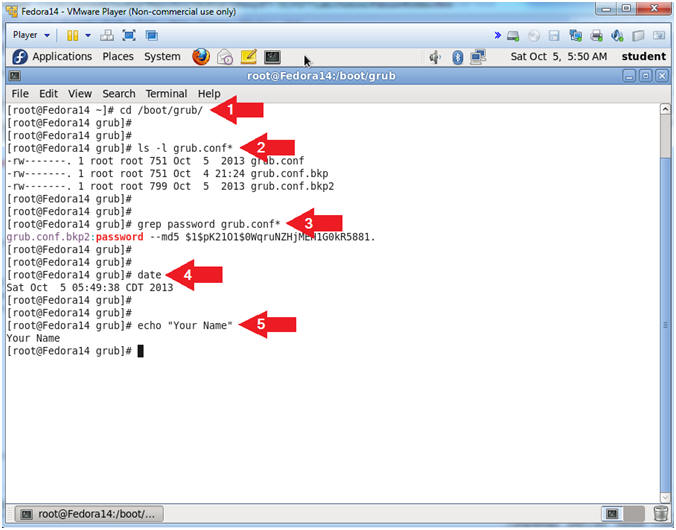Open the terminal Search menu

[x=119, y=94]
